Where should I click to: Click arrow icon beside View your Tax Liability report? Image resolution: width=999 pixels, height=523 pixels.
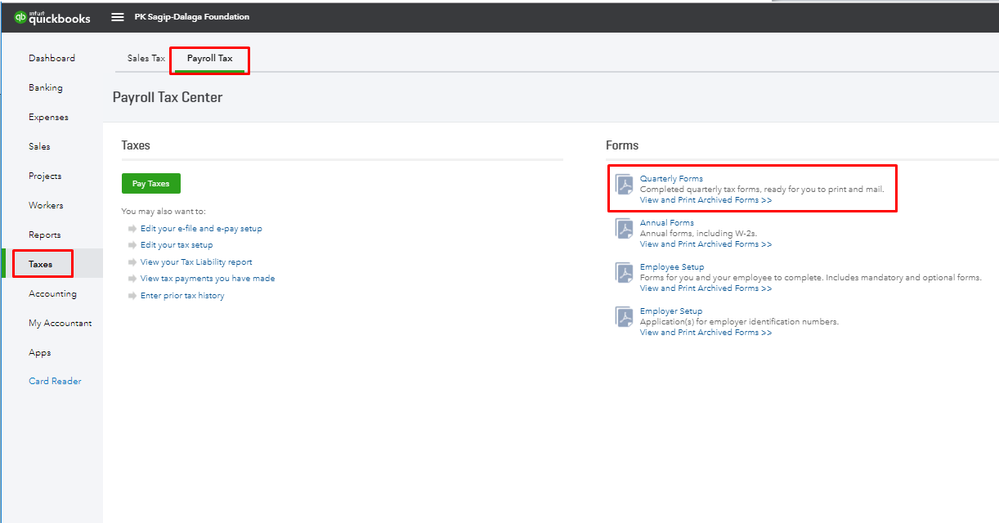132,262
